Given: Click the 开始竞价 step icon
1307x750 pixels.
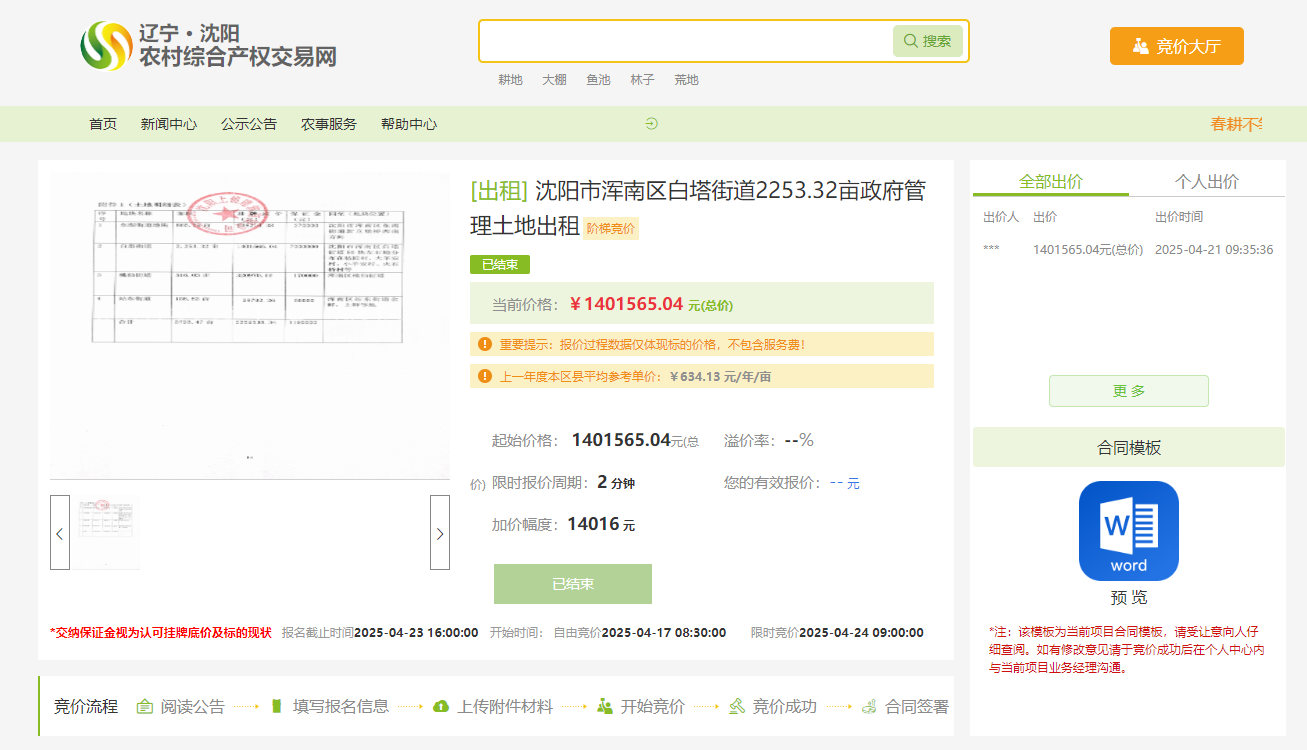Looking at the screenshot, I should click(602, 706).
